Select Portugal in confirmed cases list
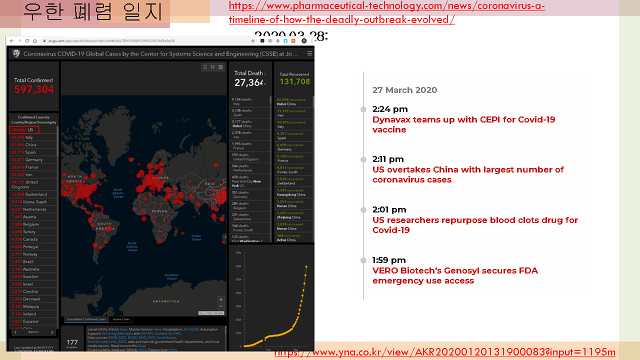Image resolution: width=640 pixels, height=360 pixels. point(33,247)
